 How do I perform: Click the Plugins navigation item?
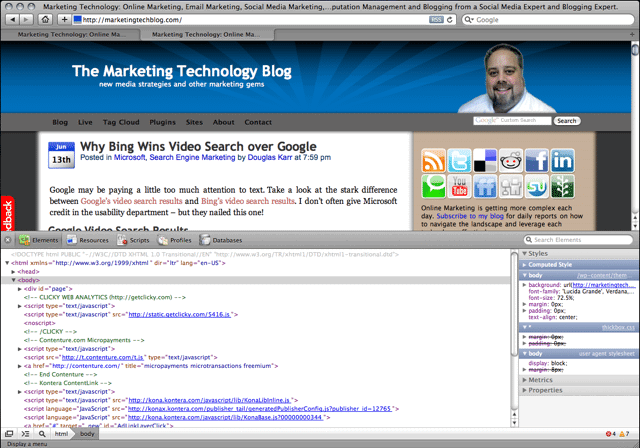tap(162, 122)
